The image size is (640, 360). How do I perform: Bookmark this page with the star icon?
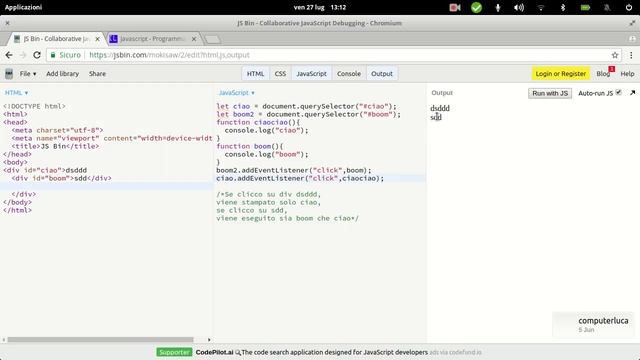(615, 55)
